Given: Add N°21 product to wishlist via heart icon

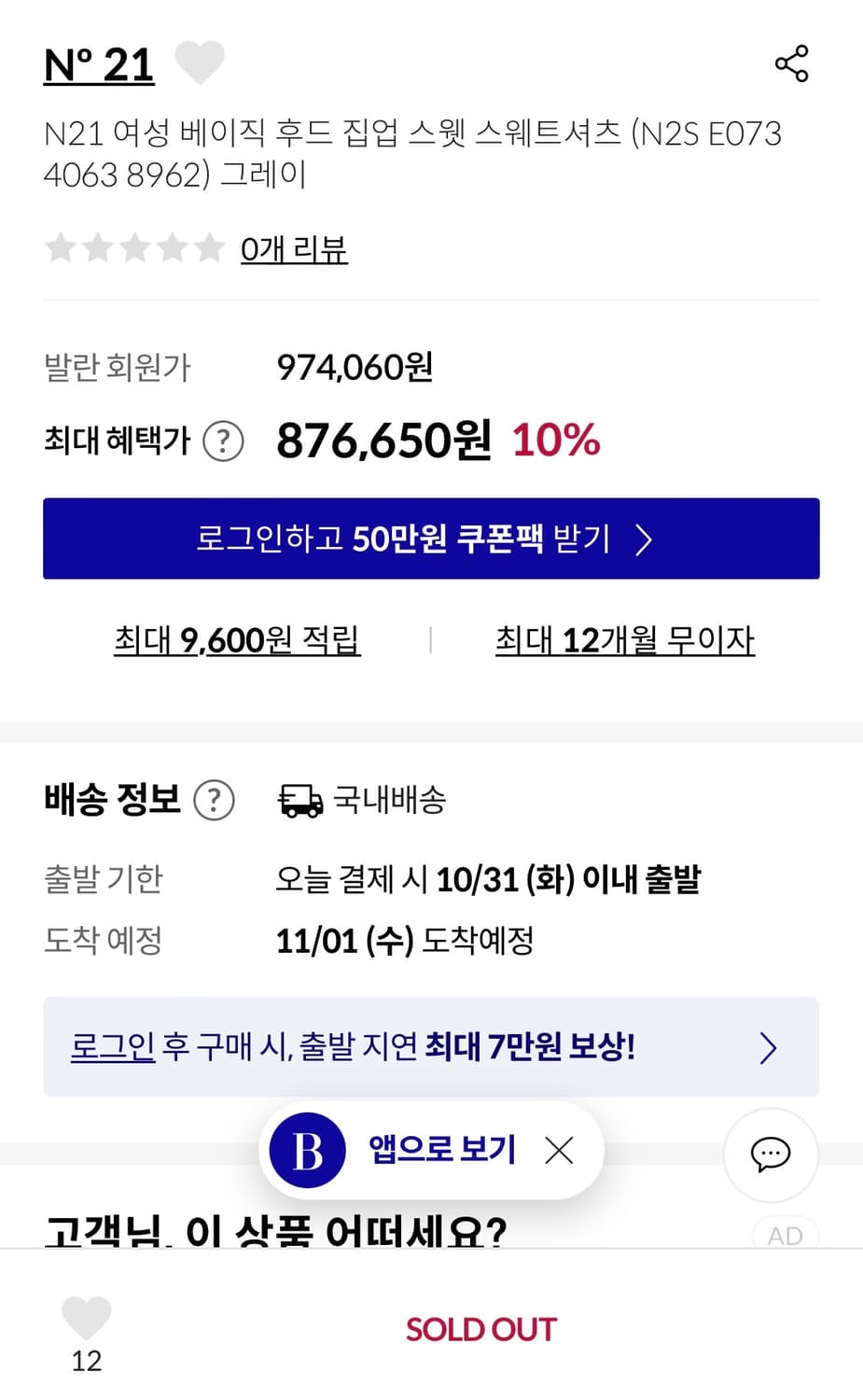Looking at the screenshot, I should [x=200, y=63].
